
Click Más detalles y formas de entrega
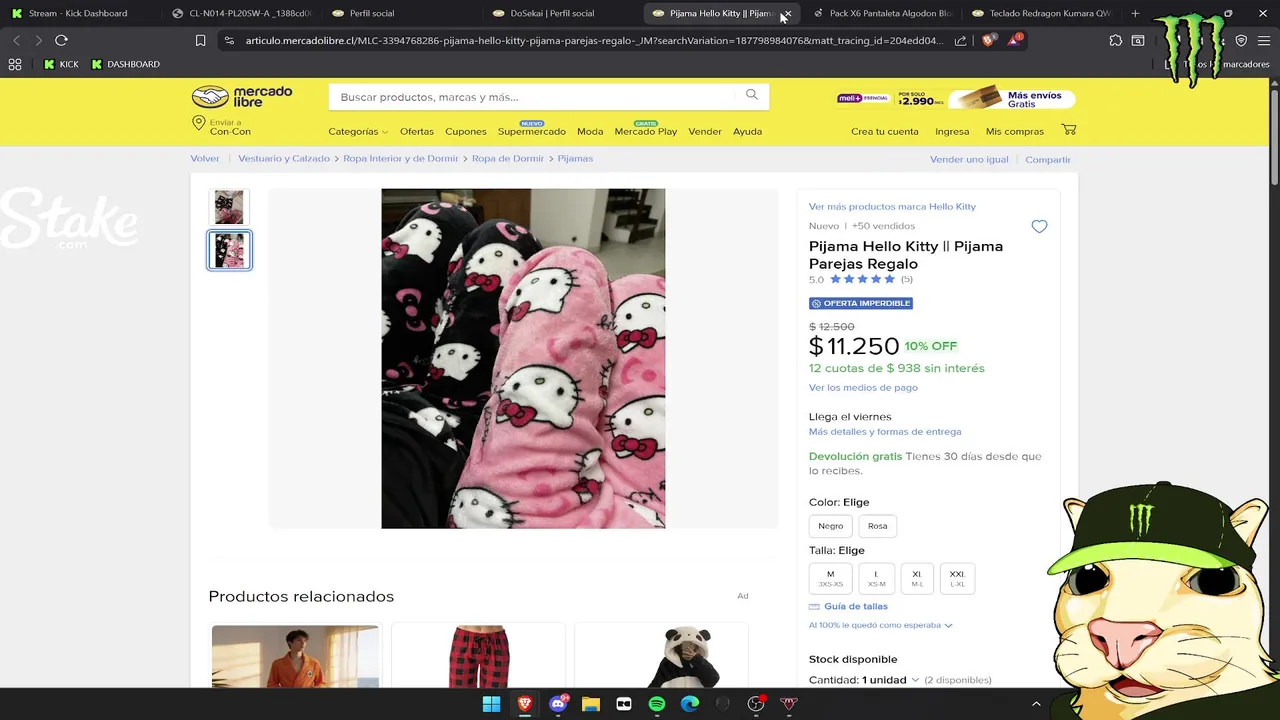(x=885, y=432)
